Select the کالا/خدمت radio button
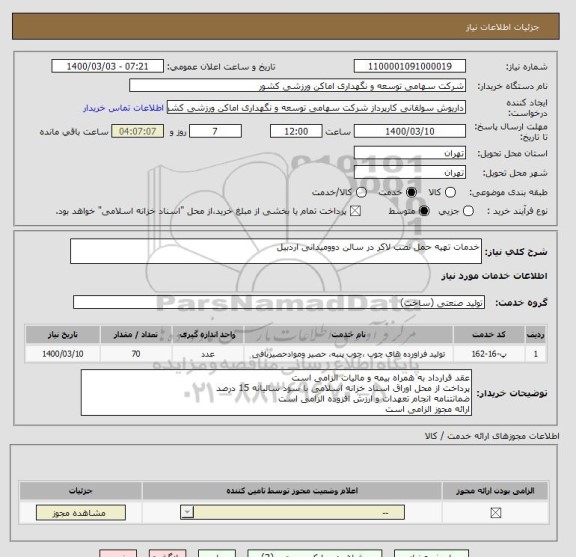The image size is (576, 557). tap(361, 192)
